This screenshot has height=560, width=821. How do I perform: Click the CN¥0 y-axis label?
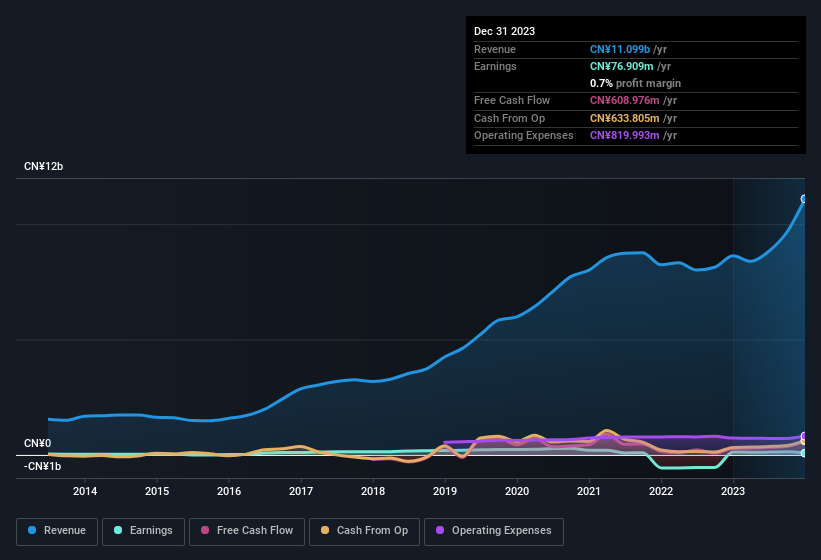coord(38,443)
